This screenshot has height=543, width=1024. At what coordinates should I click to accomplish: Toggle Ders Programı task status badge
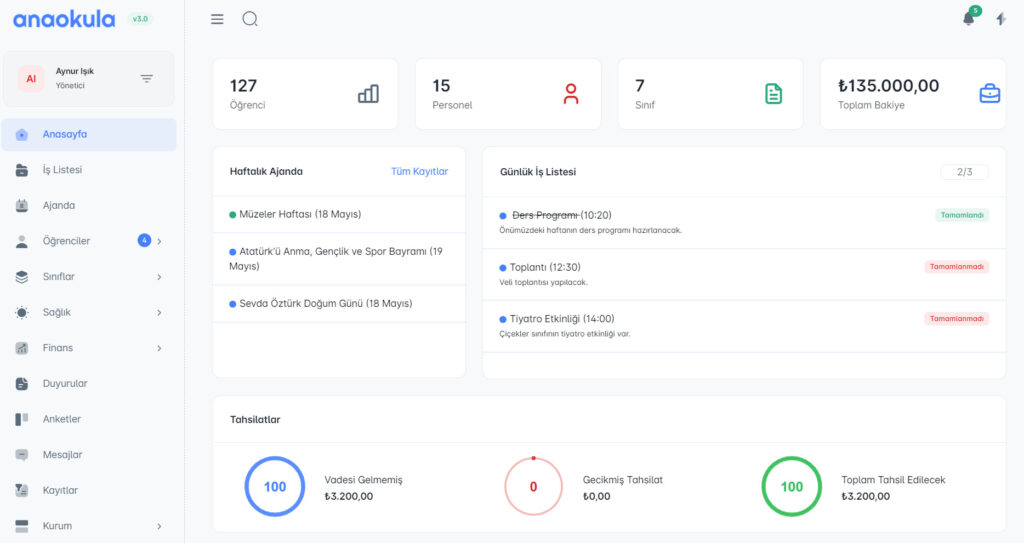tap(962, 215)
